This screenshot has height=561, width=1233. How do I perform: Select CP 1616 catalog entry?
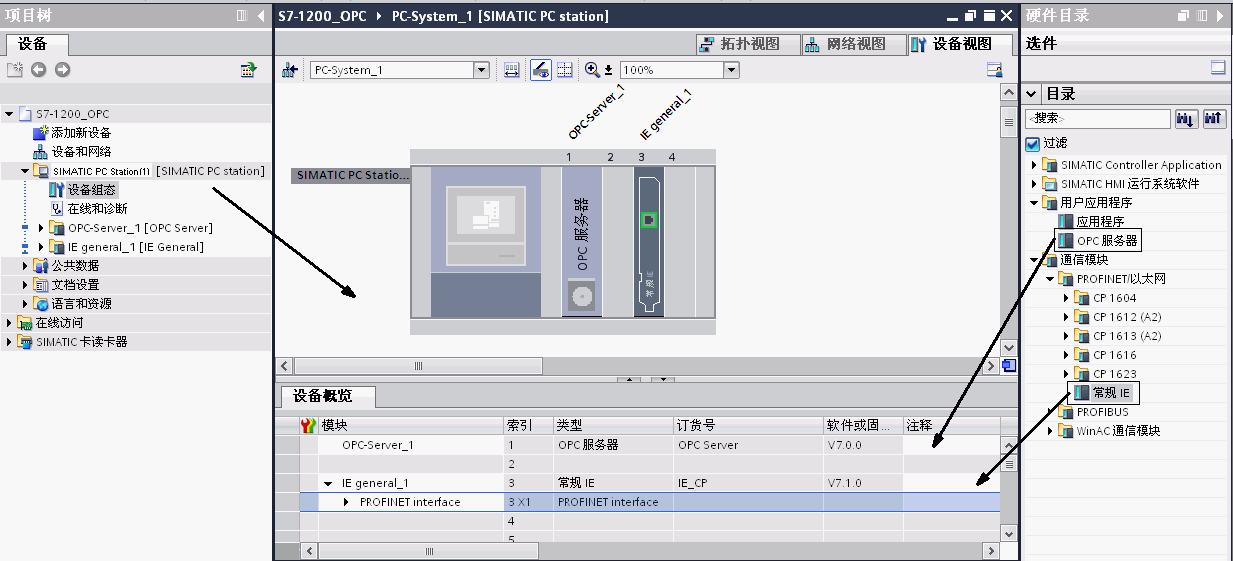(x=1114, y=355)
